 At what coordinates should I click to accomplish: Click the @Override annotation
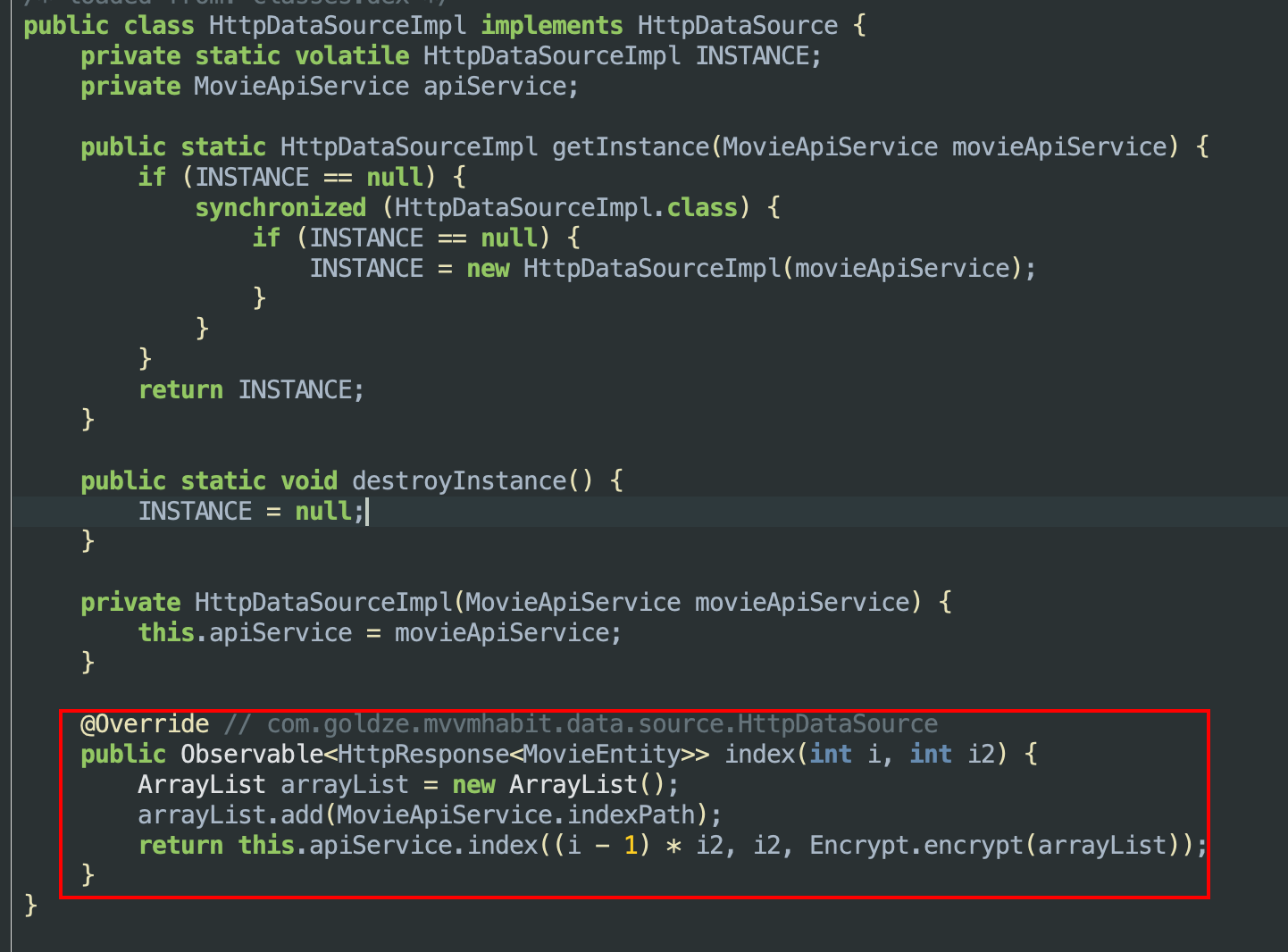coord(145,723)
